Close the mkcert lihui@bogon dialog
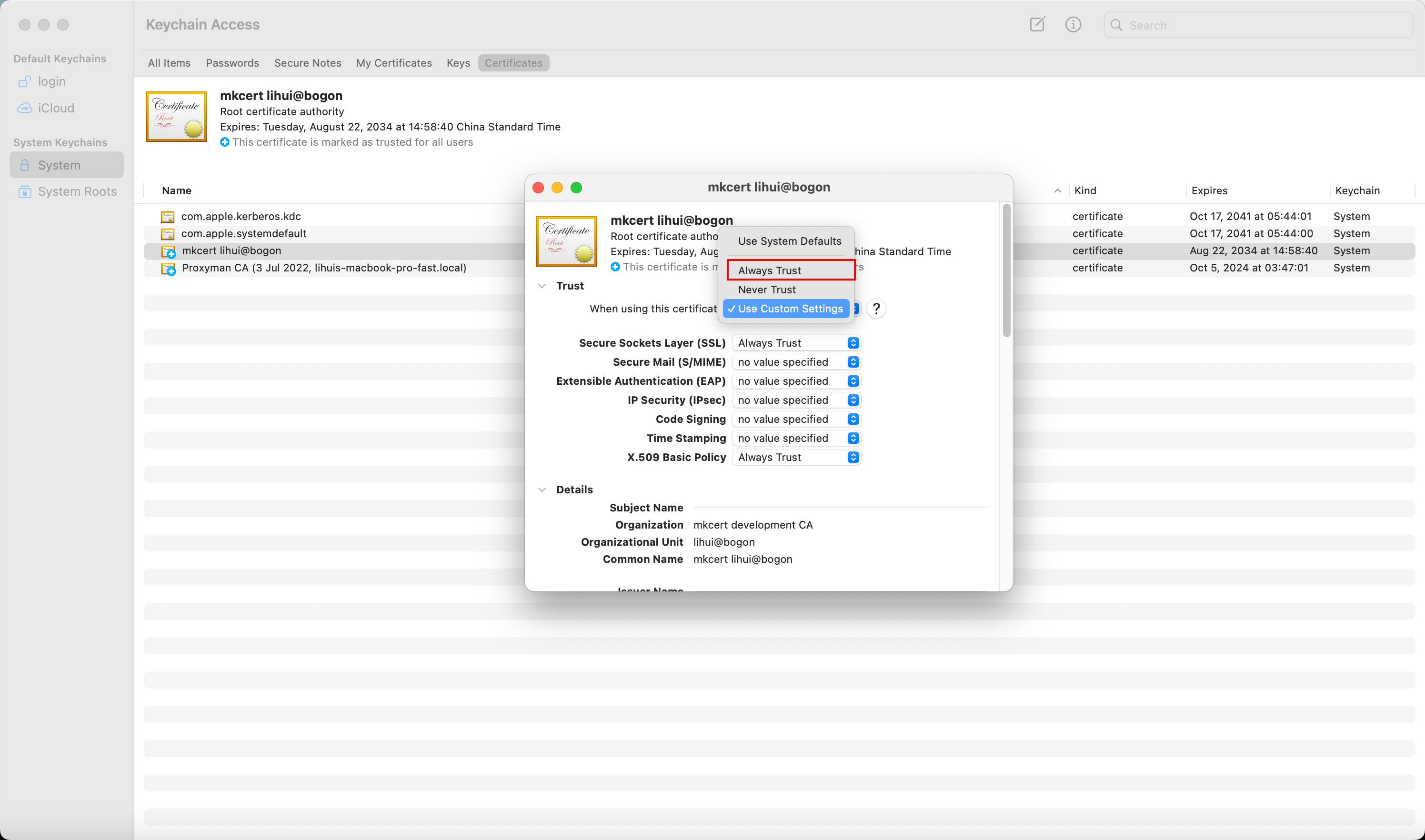This screenshot has width=1425, height=840. pos(538,187)
